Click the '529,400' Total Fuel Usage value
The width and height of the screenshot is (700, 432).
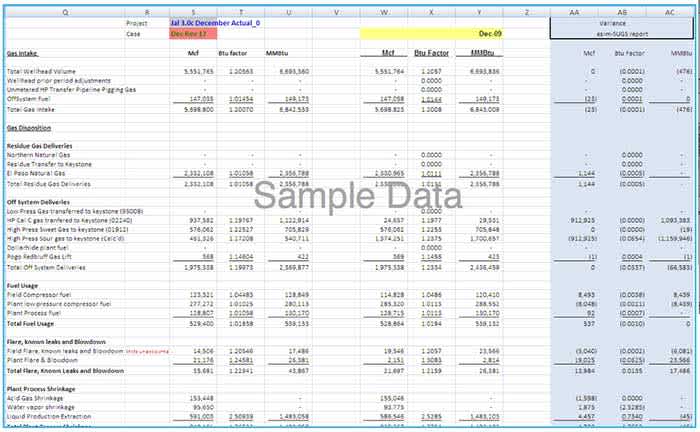point(202,324)
